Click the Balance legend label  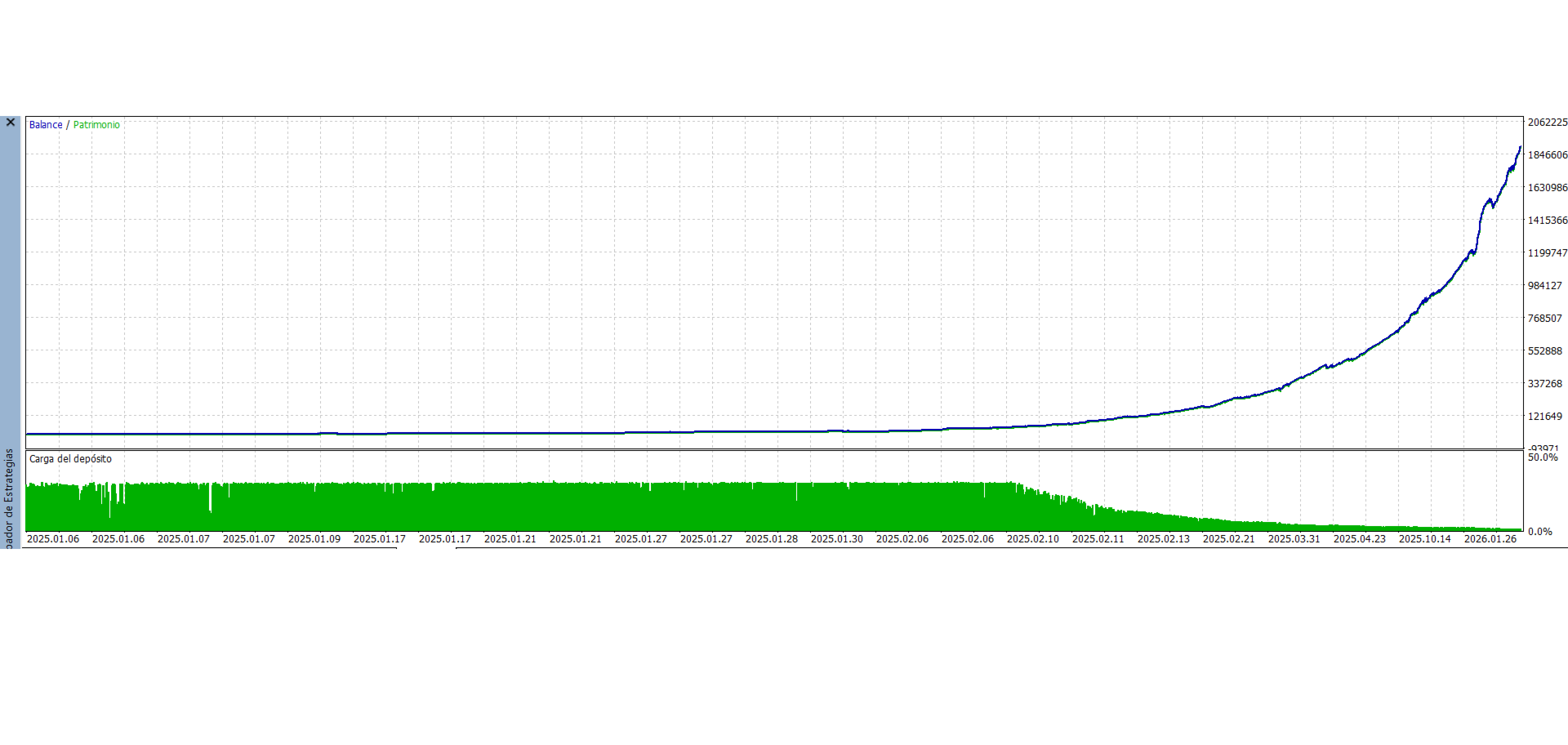tap(46, 125)
